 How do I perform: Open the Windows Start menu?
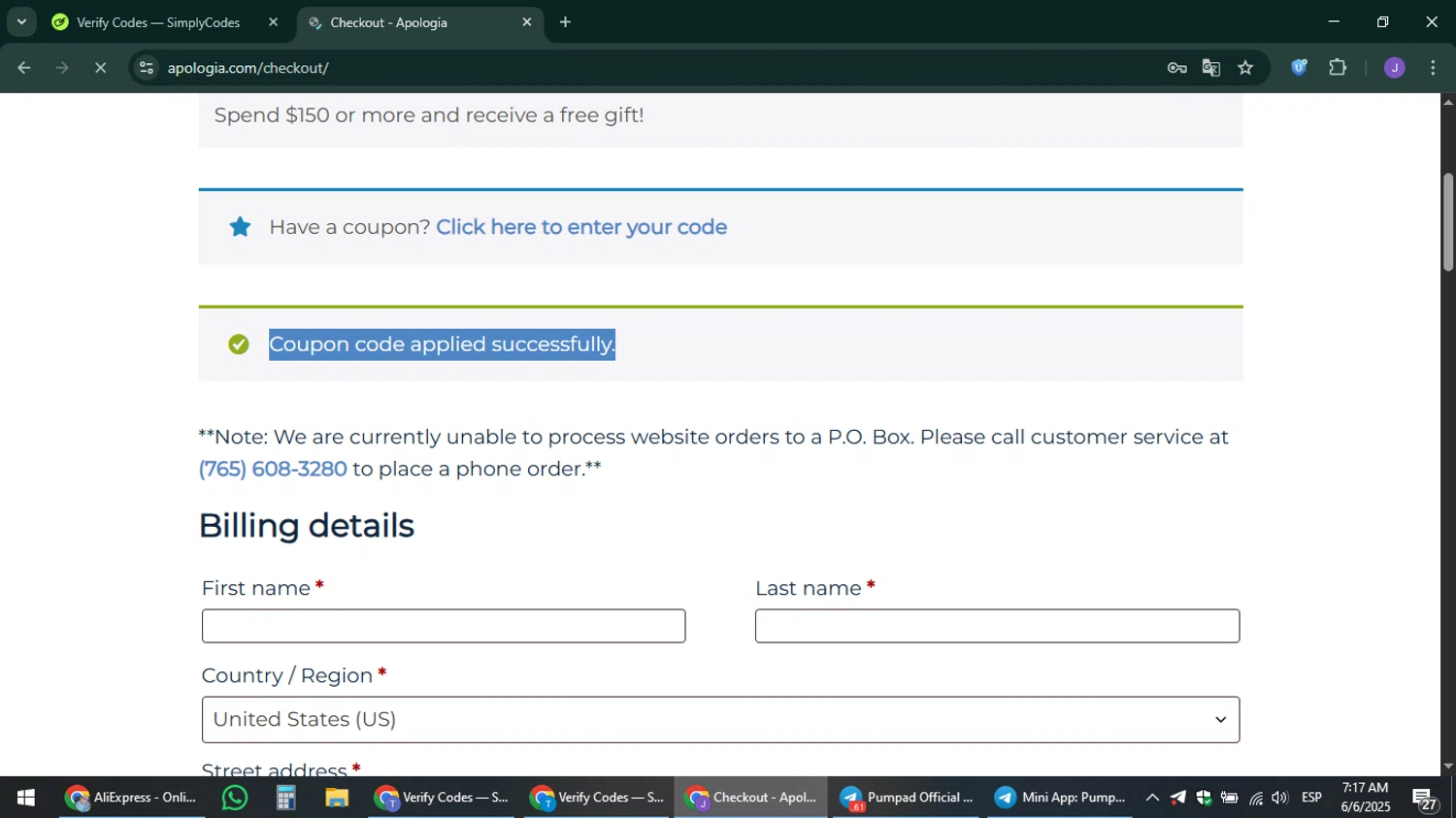click(26, 798)
